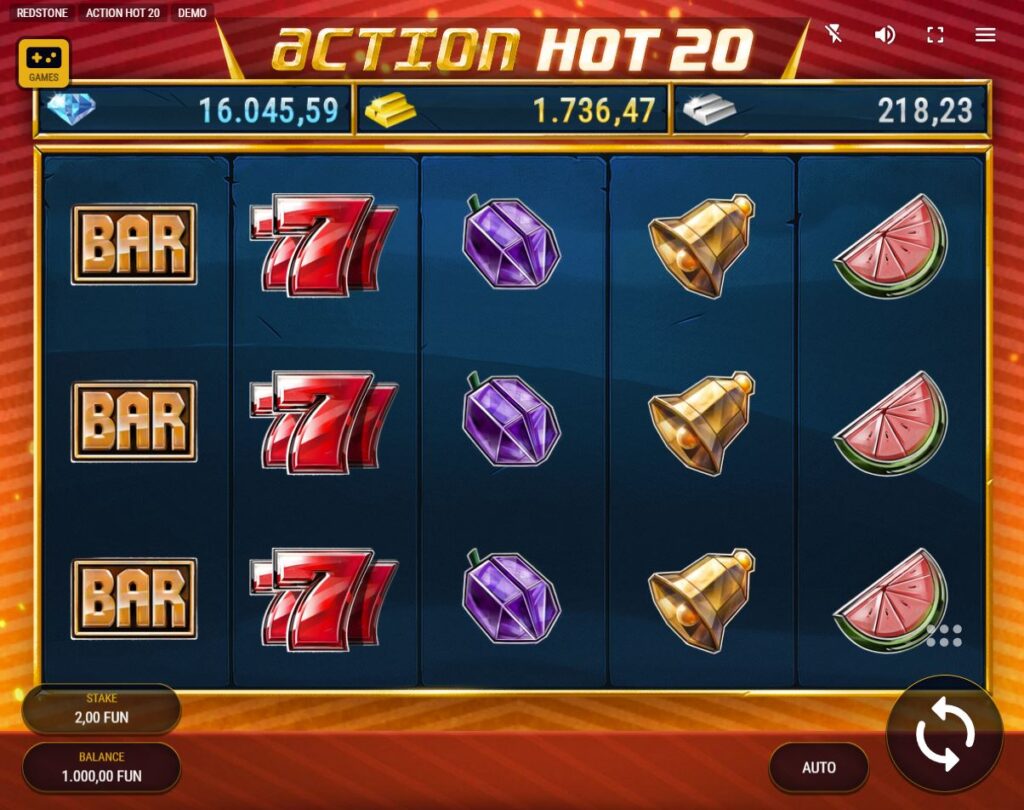
Task: Open the six-dot grid icon
Action: coord(944,636)
